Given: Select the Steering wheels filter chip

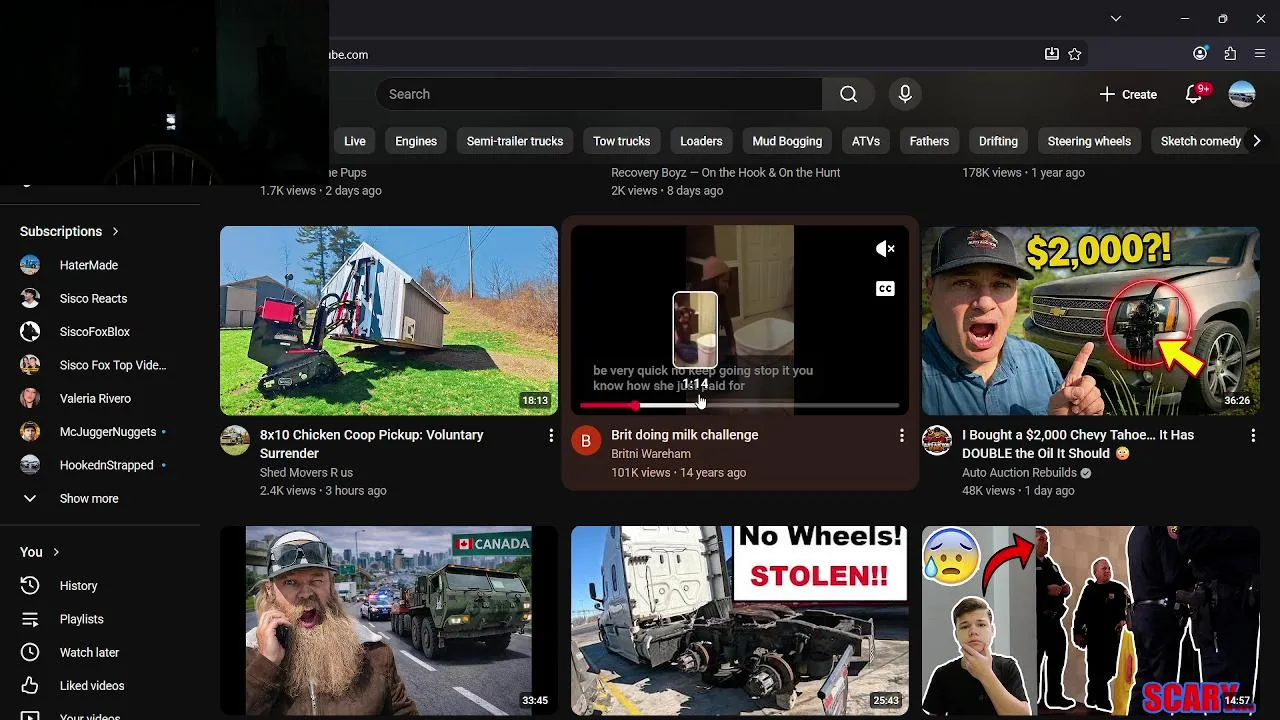Looking at the screenshot, I should [x=1089, y=141].
